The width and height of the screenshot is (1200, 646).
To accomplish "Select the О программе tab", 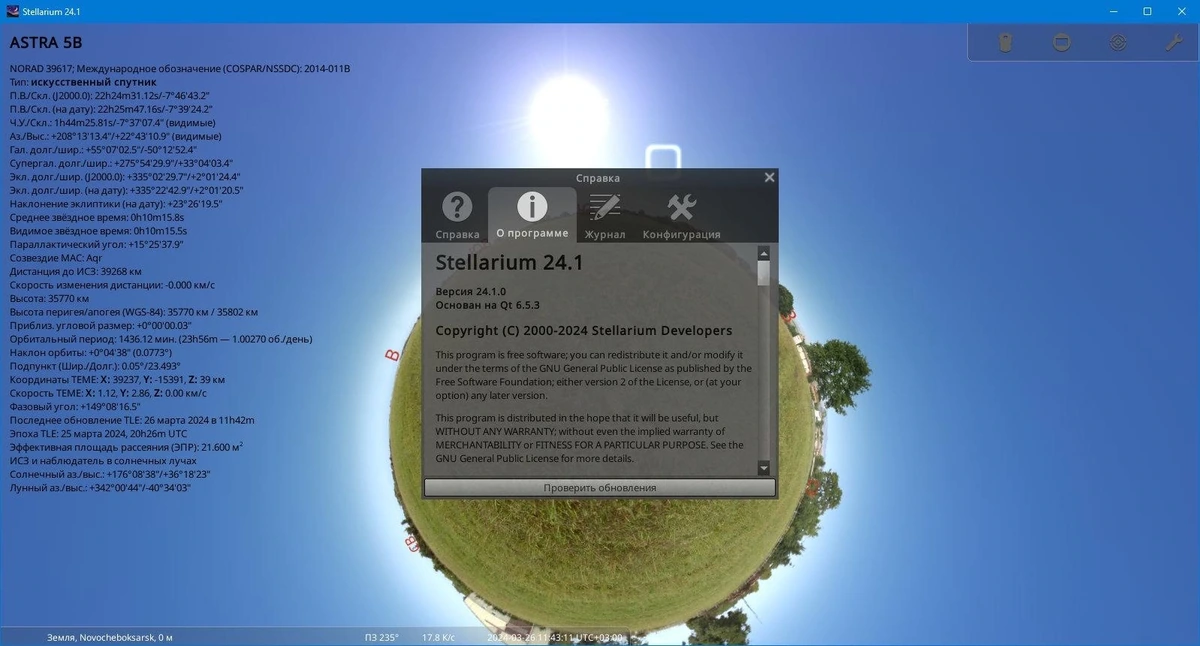I will (x=532, y=216).
